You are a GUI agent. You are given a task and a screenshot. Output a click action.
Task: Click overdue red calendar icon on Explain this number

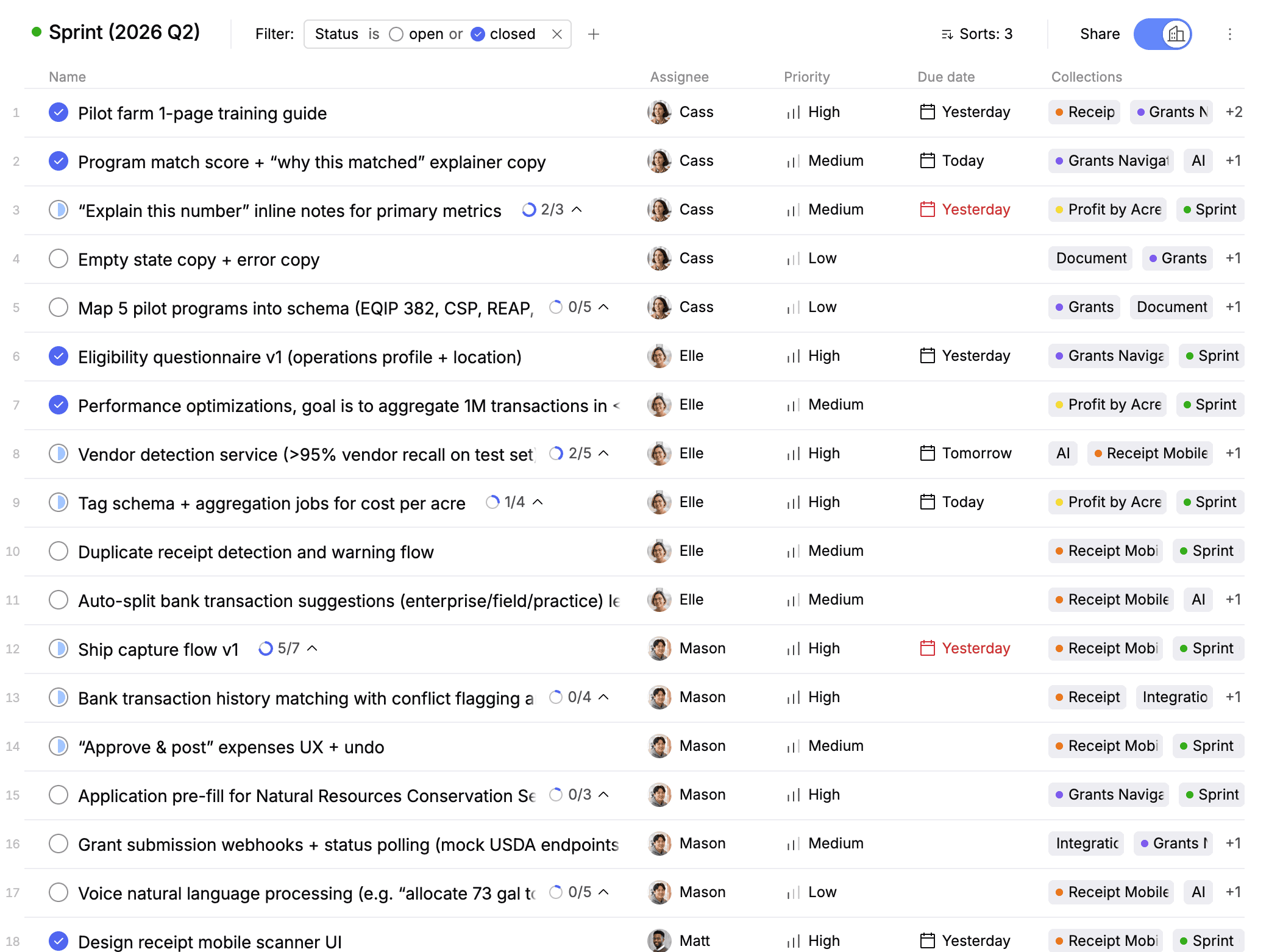927,209
